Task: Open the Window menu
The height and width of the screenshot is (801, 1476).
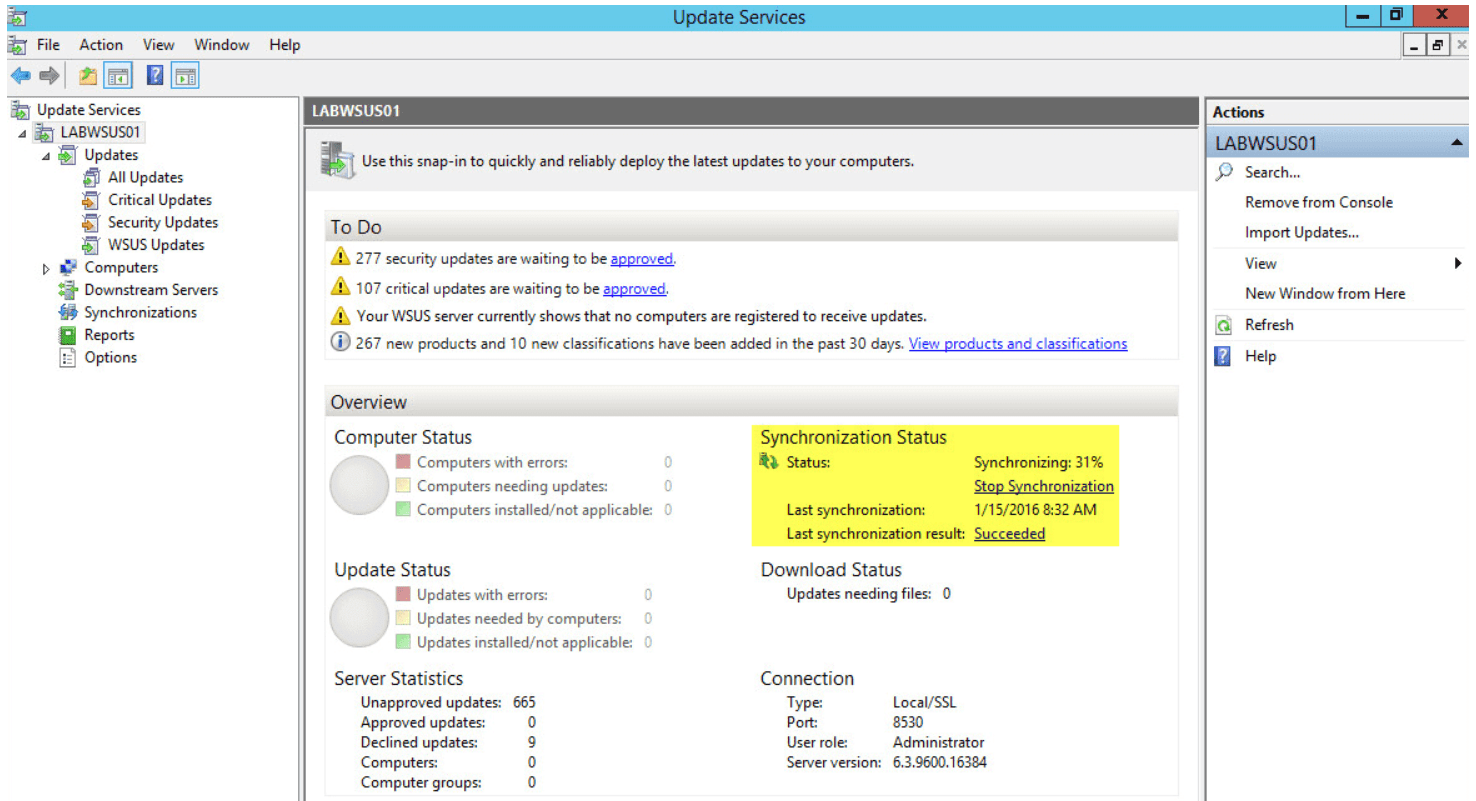Action: tap(222, 45)
